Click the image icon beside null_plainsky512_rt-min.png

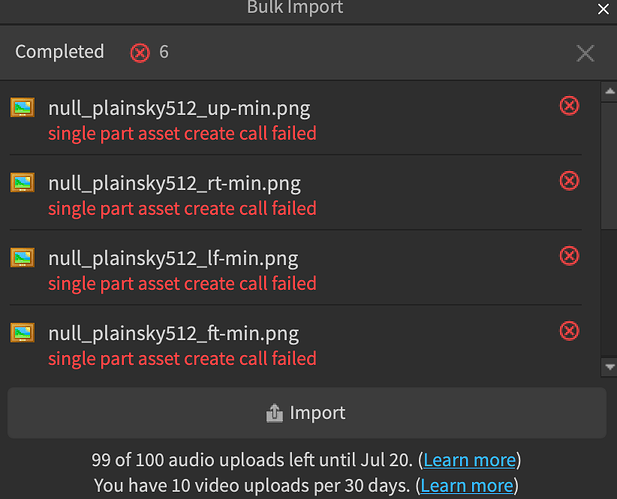[22, 182]
